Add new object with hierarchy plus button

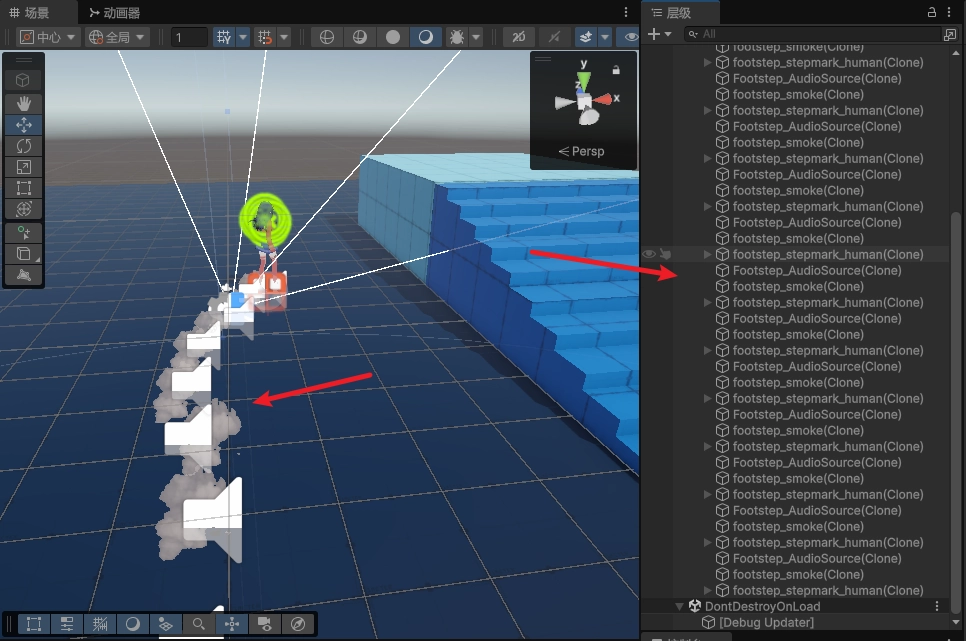[654, 35]
